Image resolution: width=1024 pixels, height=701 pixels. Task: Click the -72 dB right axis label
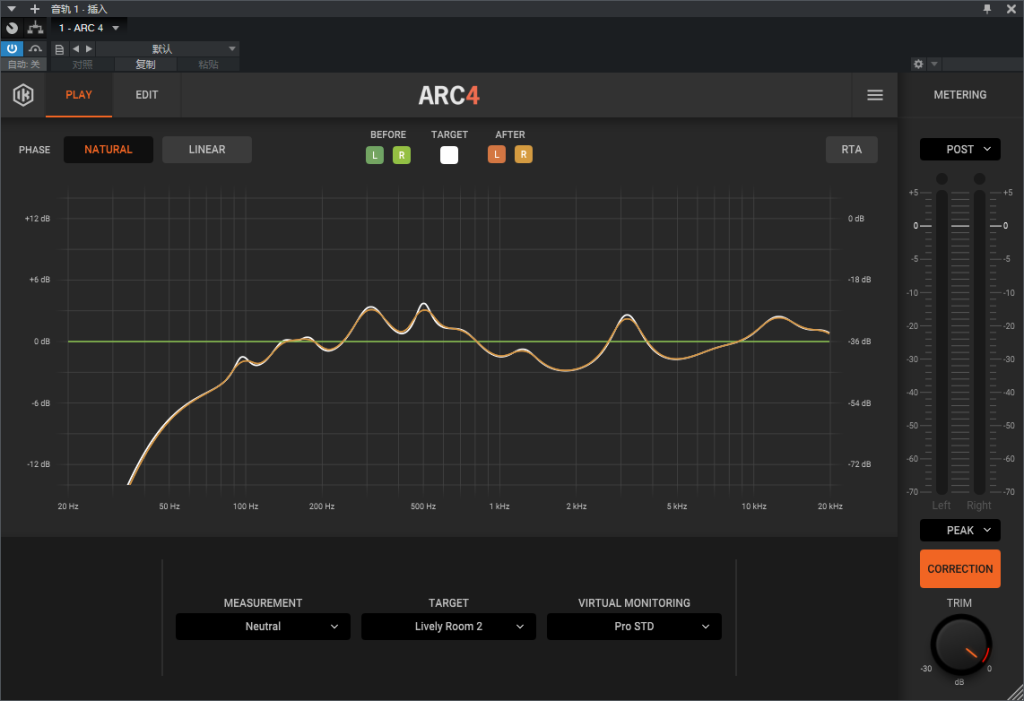[859, 465]
